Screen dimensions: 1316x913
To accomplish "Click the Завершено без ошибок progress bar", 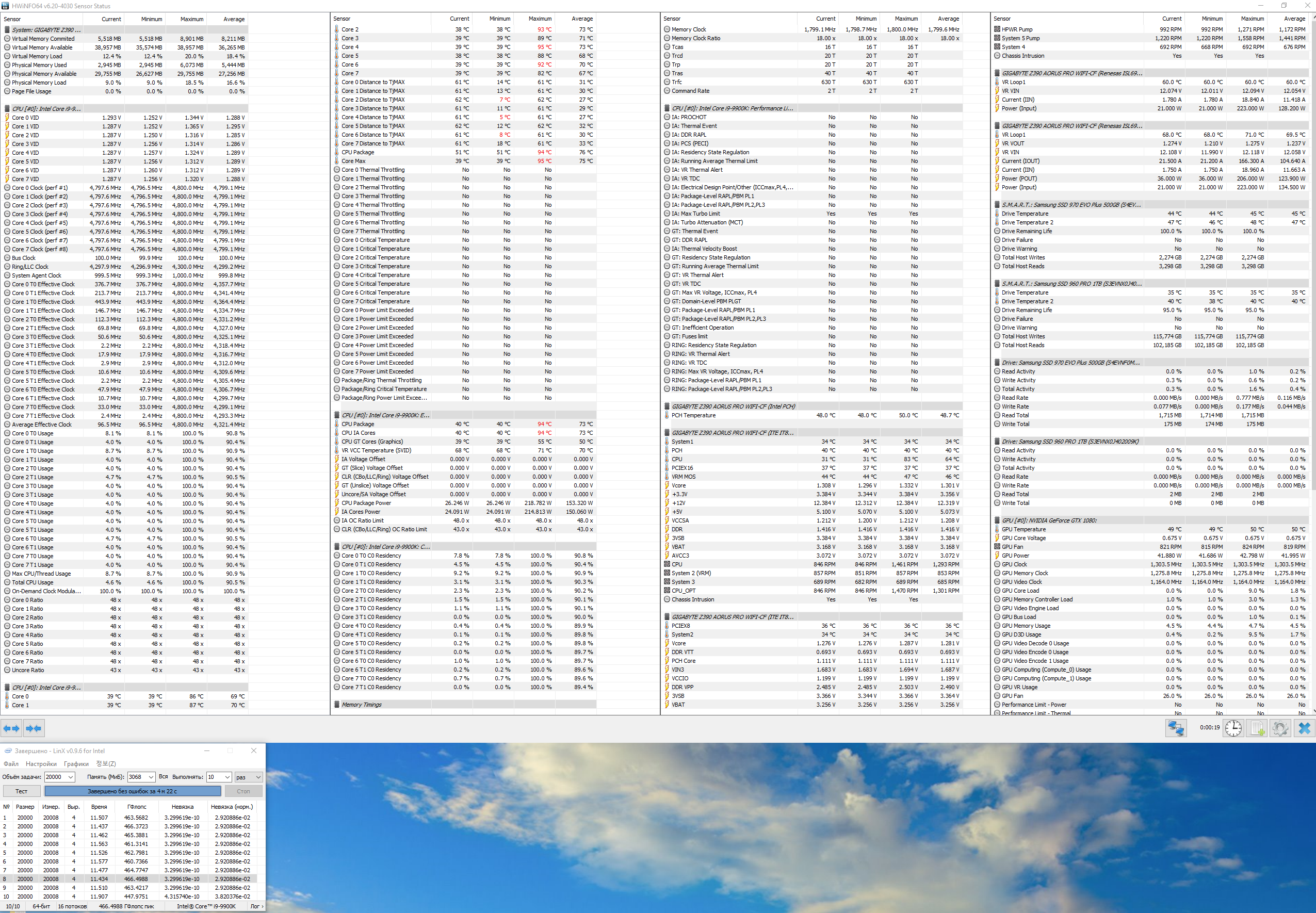I will (132, 791).
